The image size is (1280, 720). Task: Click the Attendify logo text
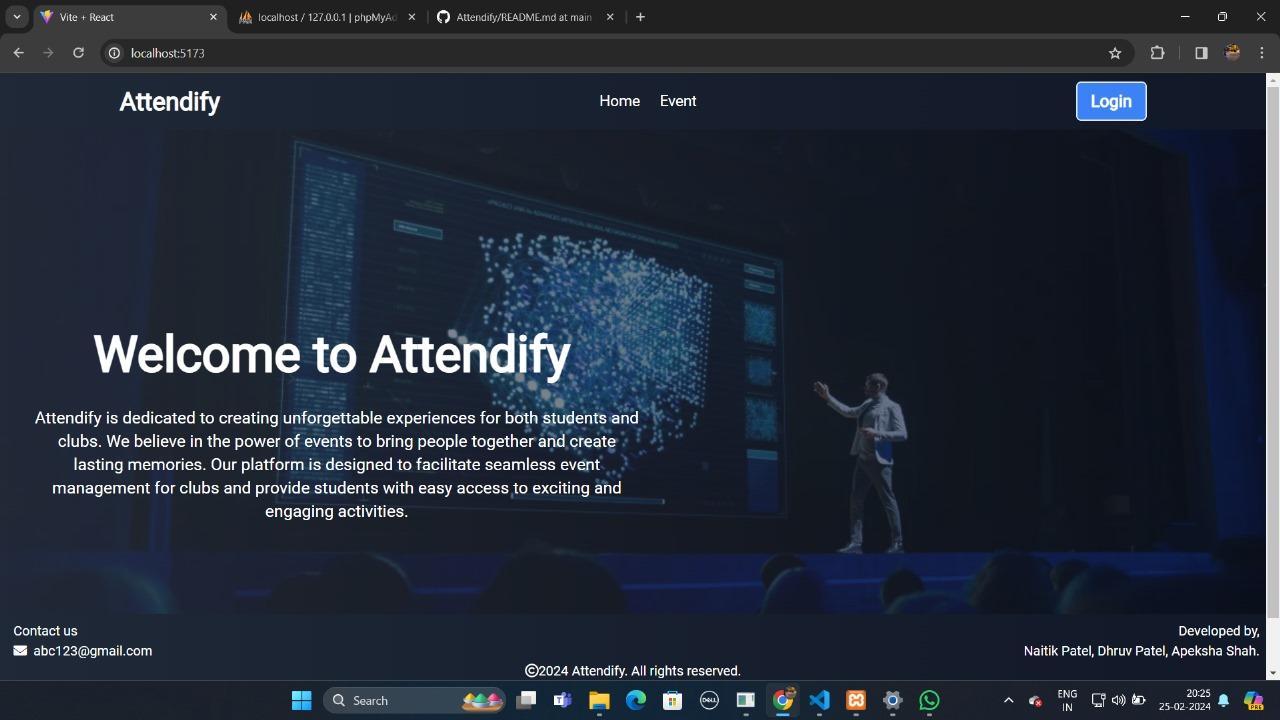click(x=170, y=102)
